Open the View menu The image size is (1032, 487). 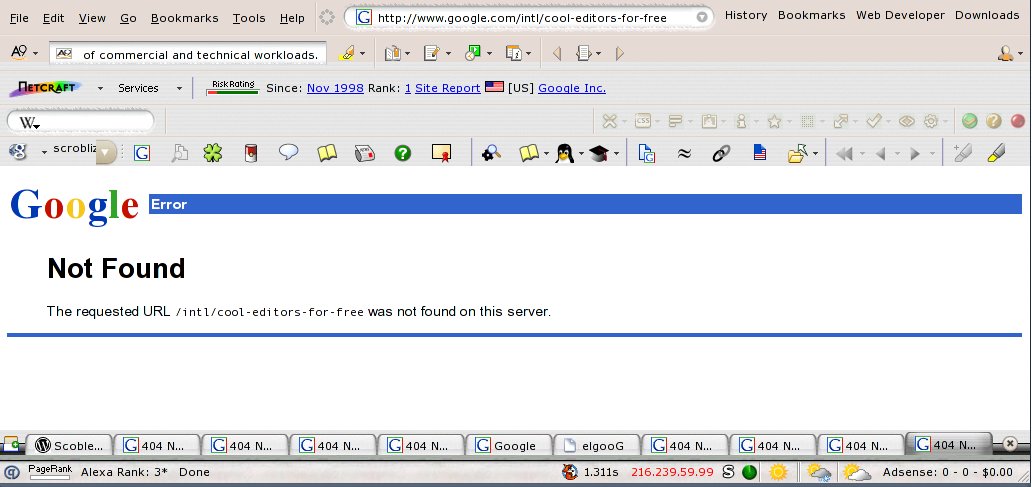tap(92, 18)
